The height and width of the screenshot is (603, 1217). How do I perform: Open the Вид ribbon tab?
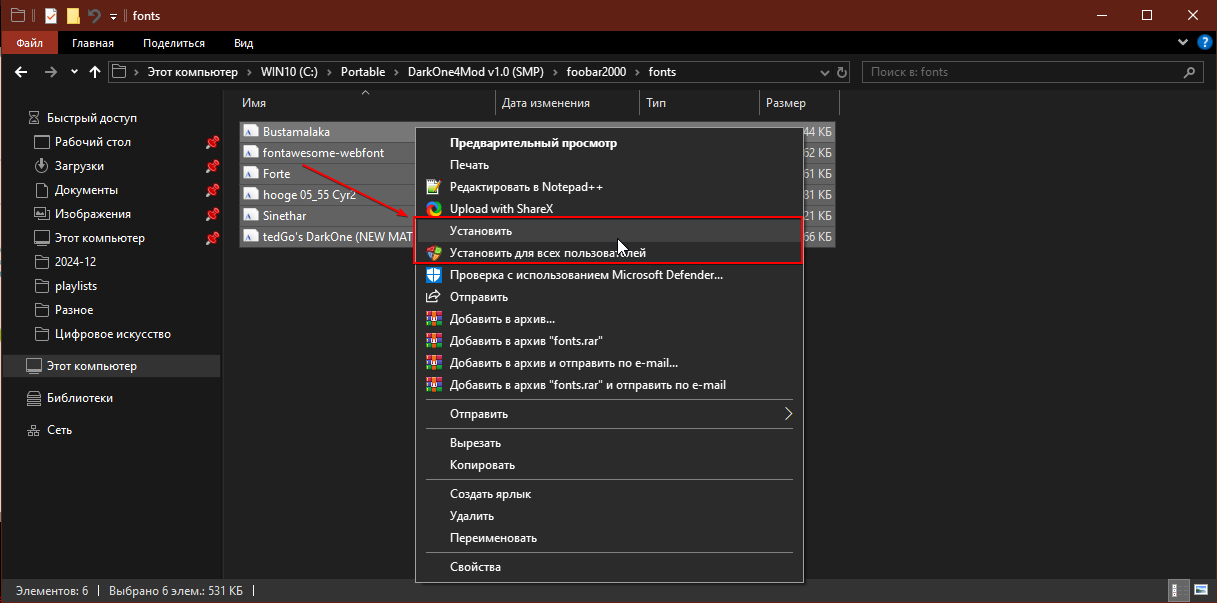243,43
